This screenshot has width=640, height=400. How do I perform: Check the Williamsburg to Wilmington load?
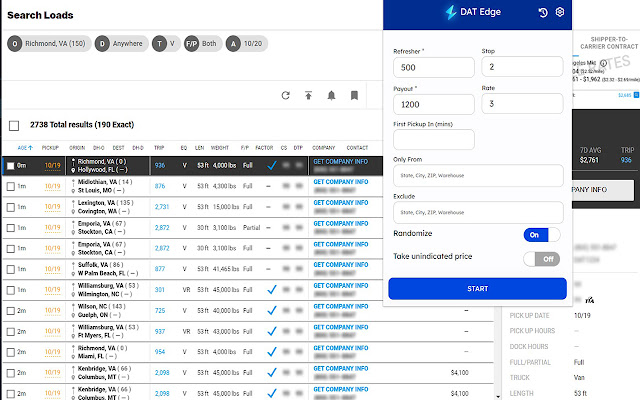click(11, 290)
